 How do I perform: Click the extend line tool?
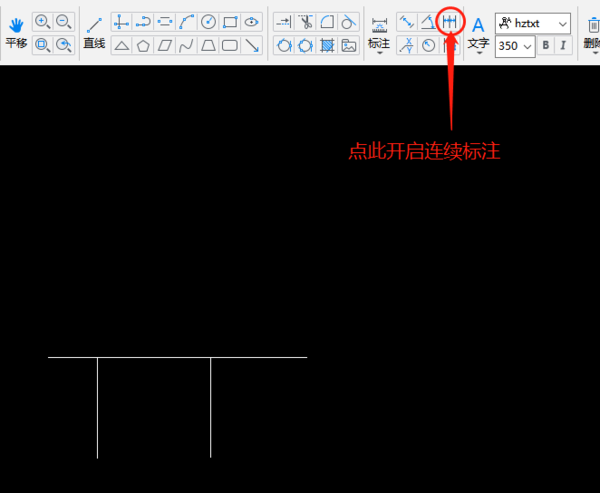[x=284, y=22]
